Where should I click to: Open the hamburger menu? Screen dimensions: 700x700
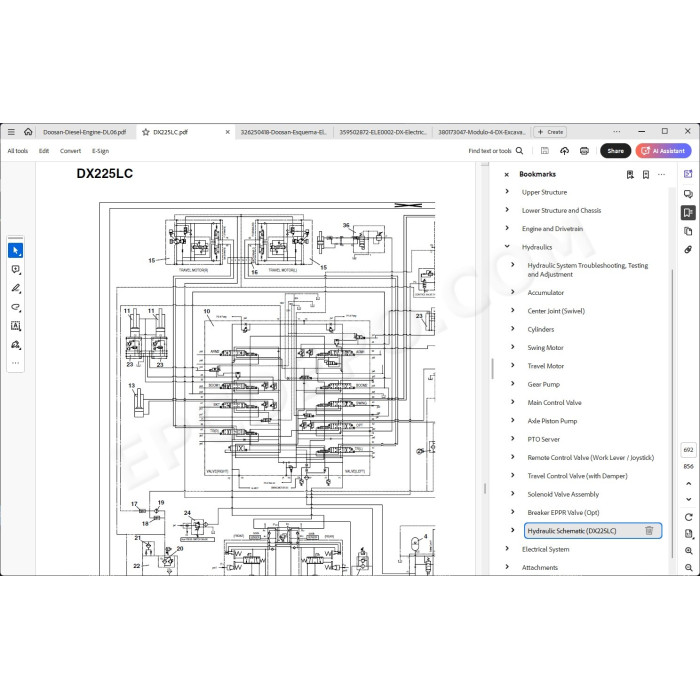(11, 132)
